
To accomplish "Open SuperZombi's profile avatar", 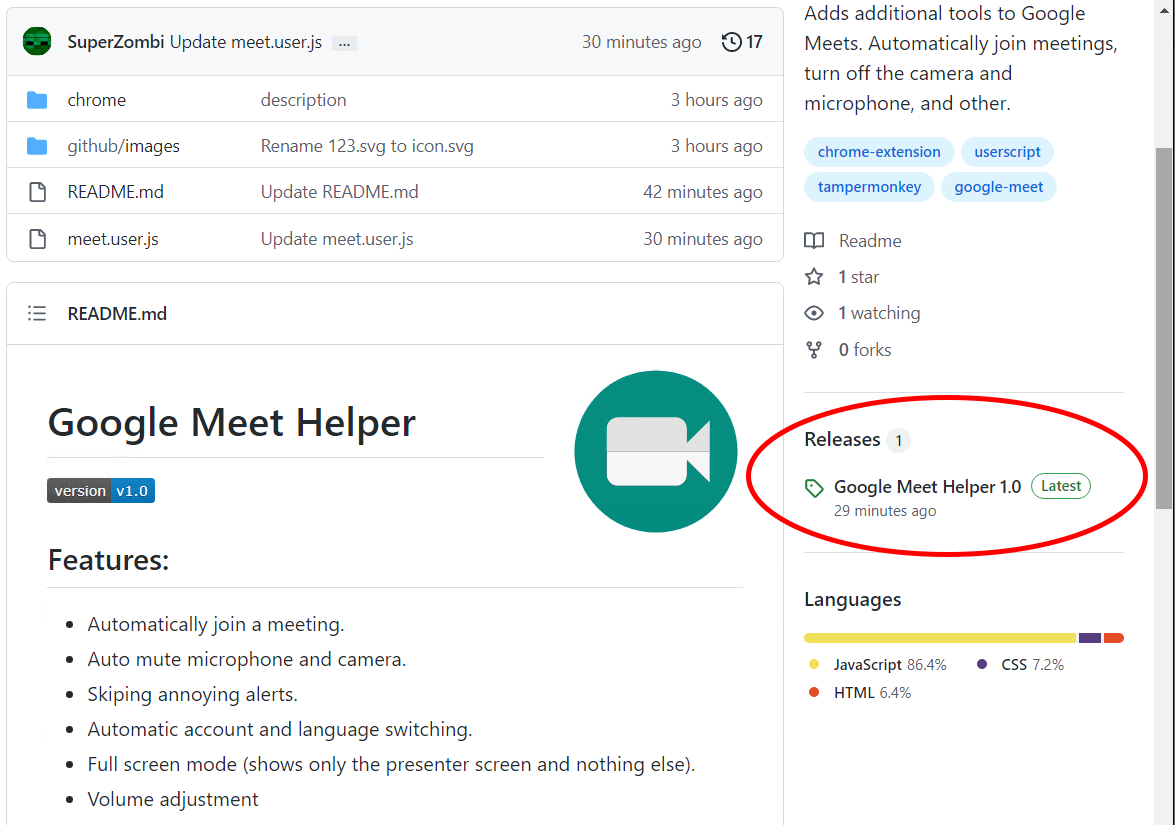I will coord(36,41).
